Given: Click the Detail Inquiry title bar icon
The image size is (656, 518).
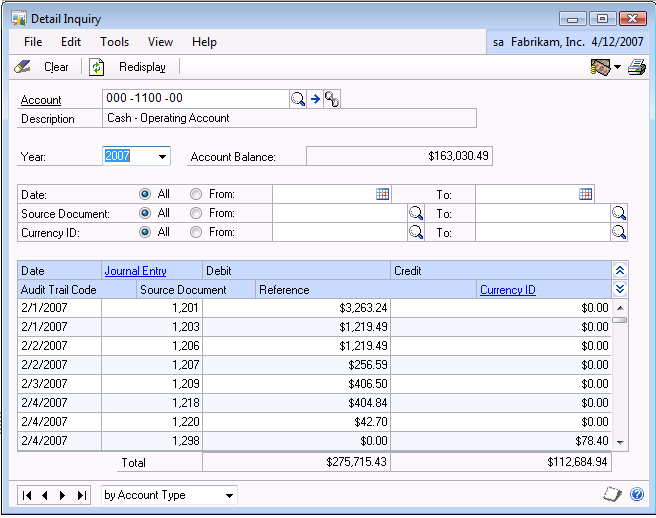Looking at the screenshot, I should (19, 19).
